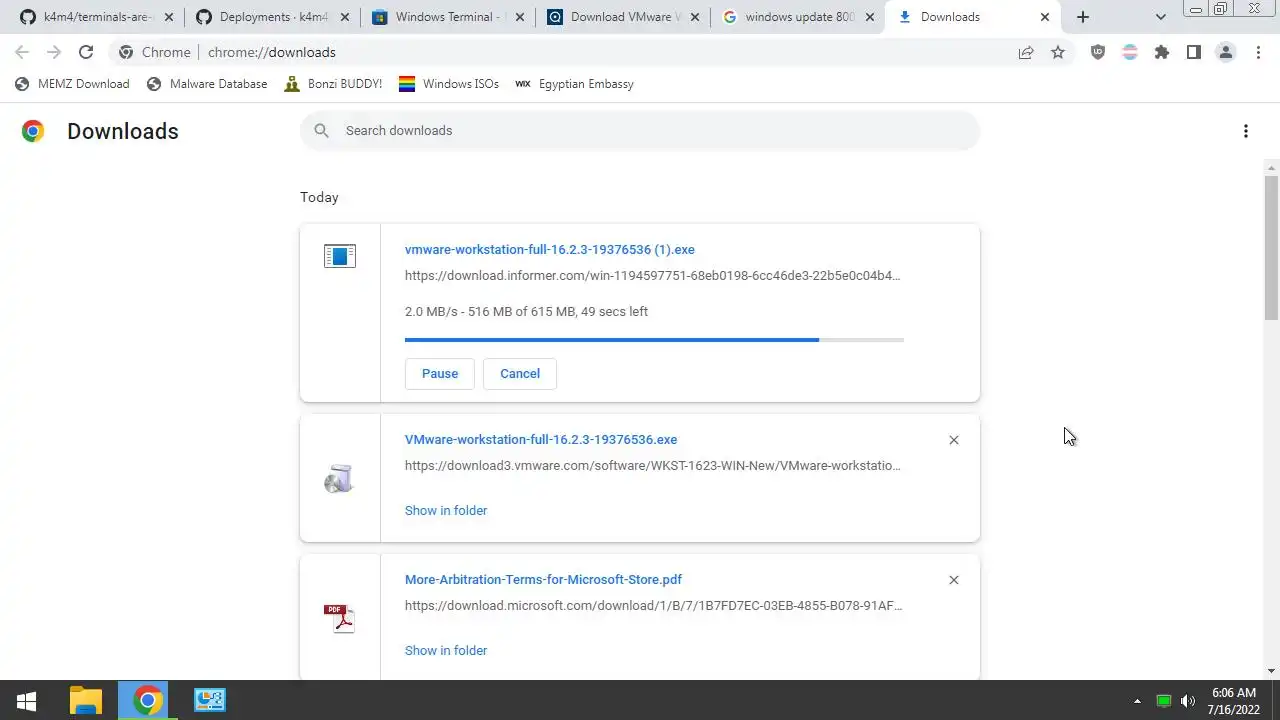The height and width of the screenshot is (720, 1280).
Task: Click the download.microsoft.com URL
Action: point(653,606)
